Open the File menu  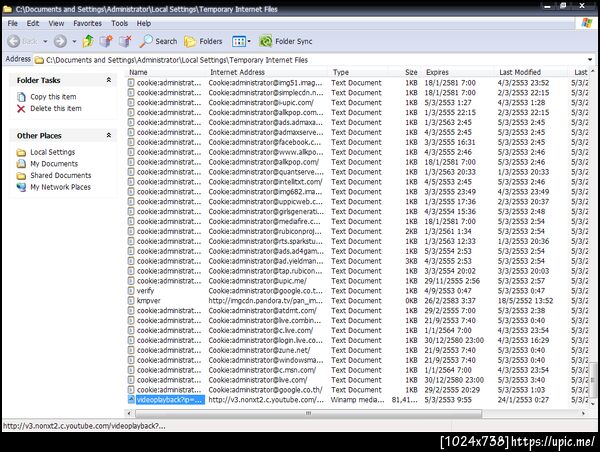click(x=13, y=23)
